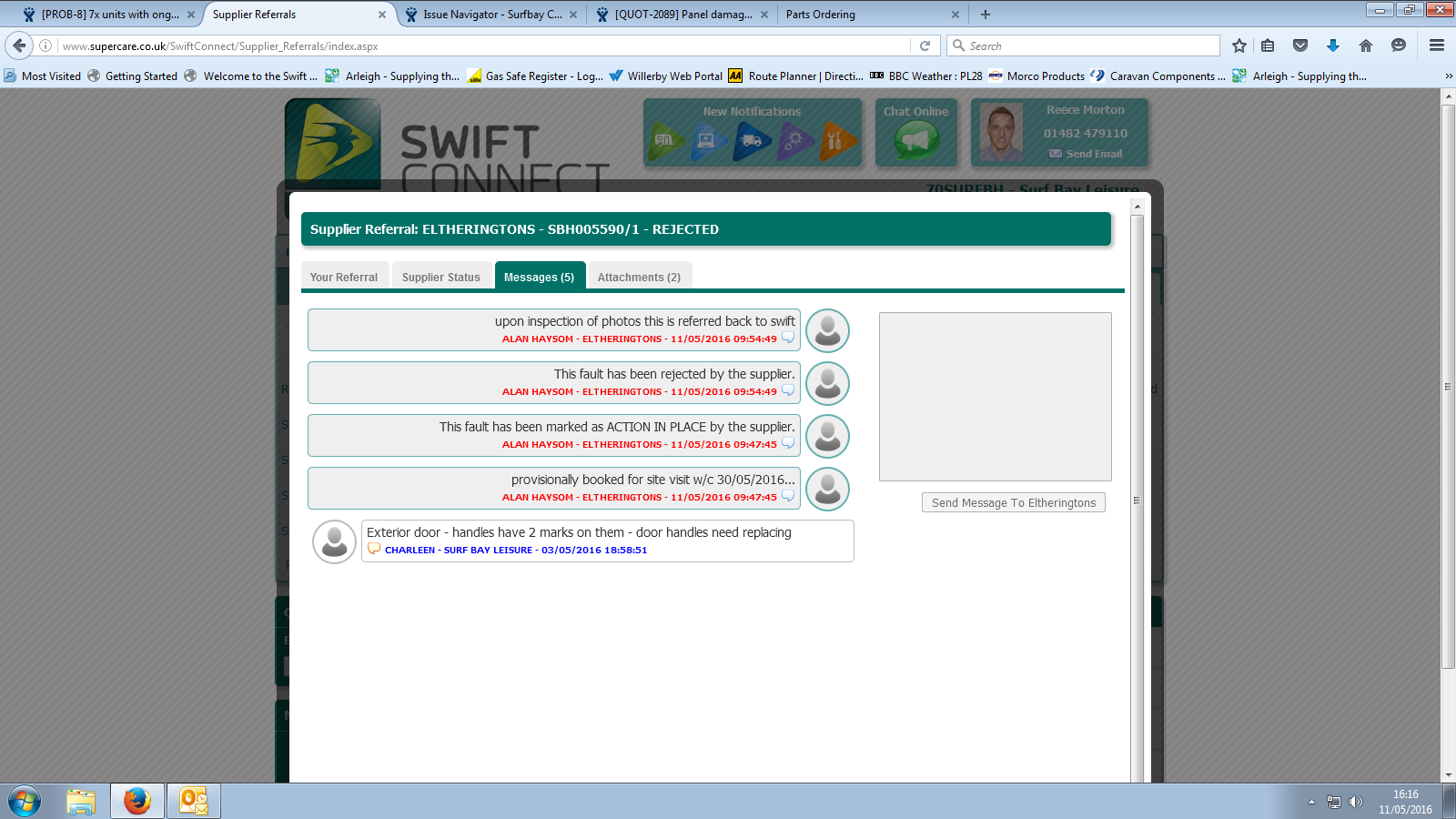Viewport: 1456px width, 819px height.
Task: Click the Firefox Search box
Action: (1083, 45)
